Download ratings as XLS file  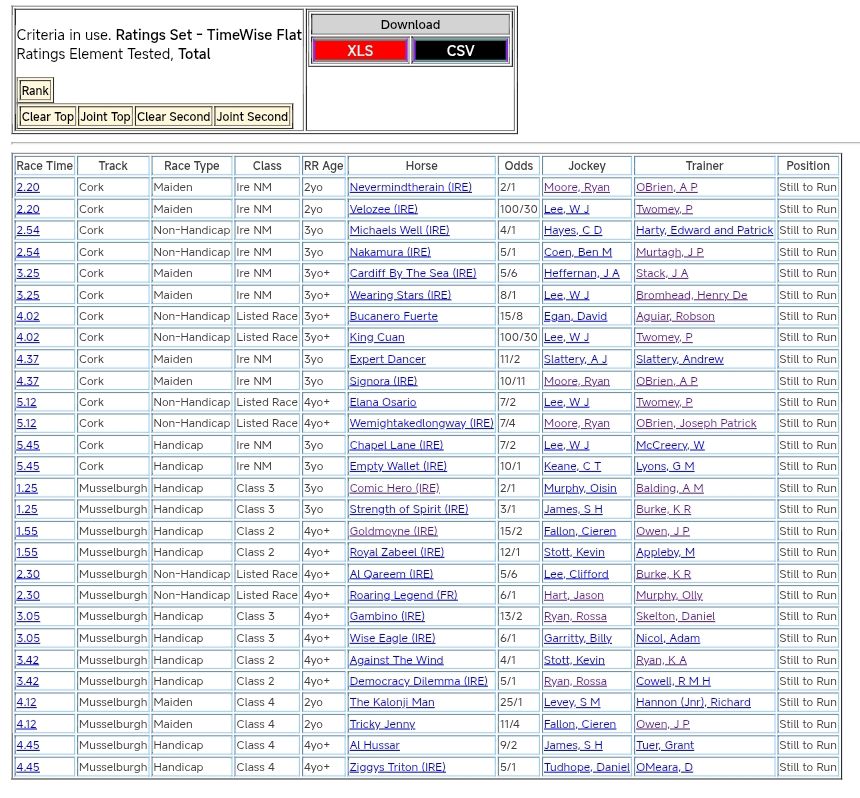point(360,51)
